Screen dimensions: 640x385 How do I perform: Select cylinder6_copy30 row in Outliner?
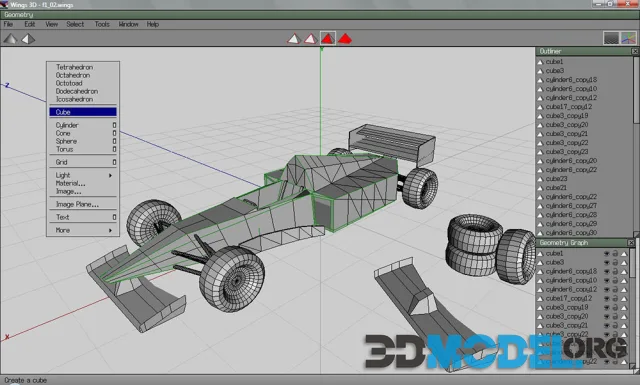[584, 233]
